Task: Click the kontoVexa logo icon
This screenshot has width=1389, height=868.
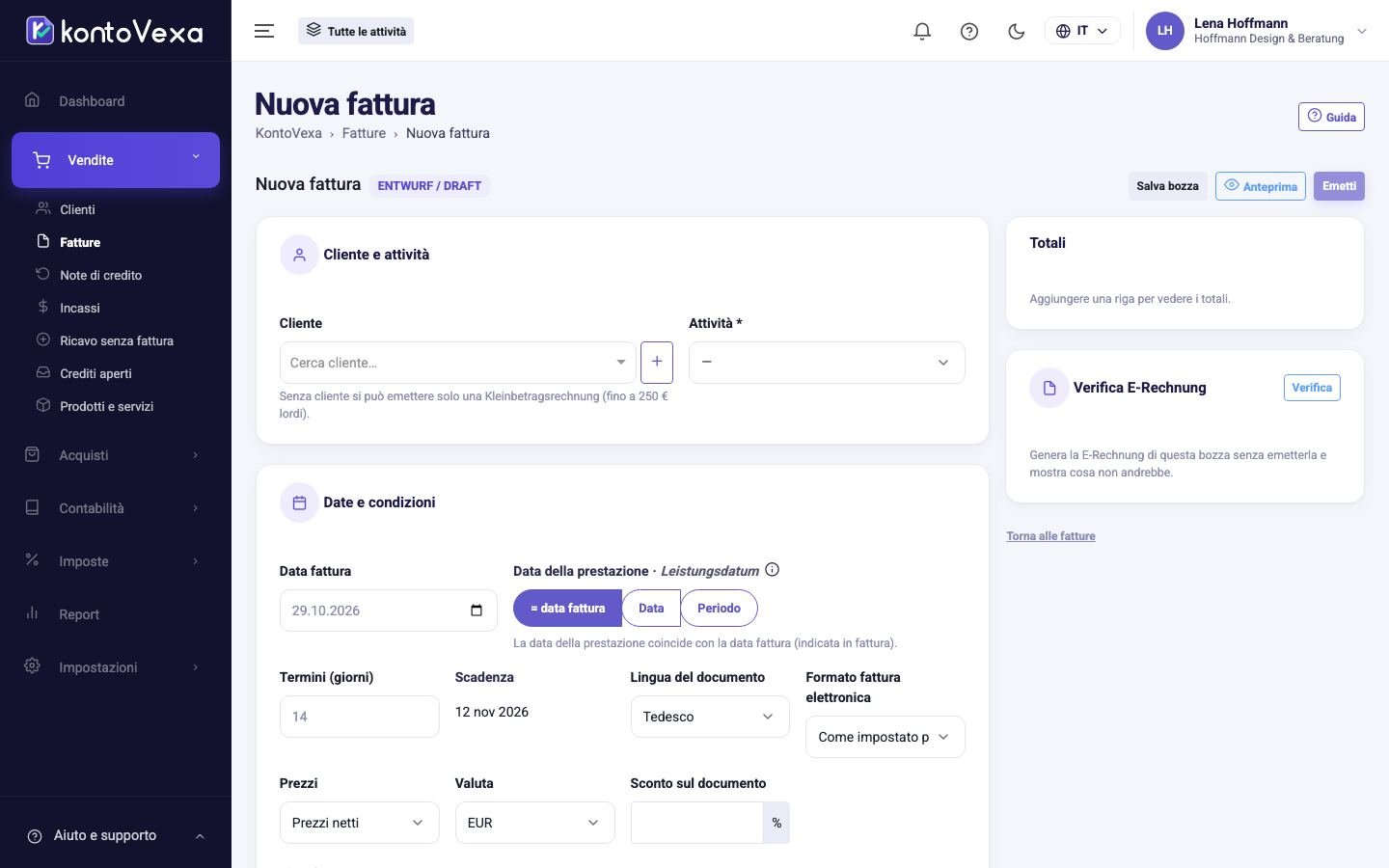Action: pos(40,31)
